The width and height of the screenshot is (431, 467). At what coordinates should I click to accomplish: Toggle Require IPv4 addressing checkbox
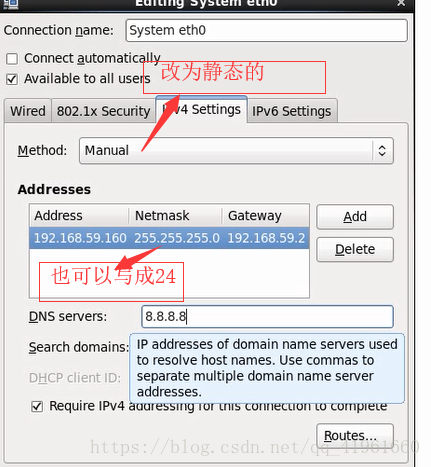tap(37, 407)
